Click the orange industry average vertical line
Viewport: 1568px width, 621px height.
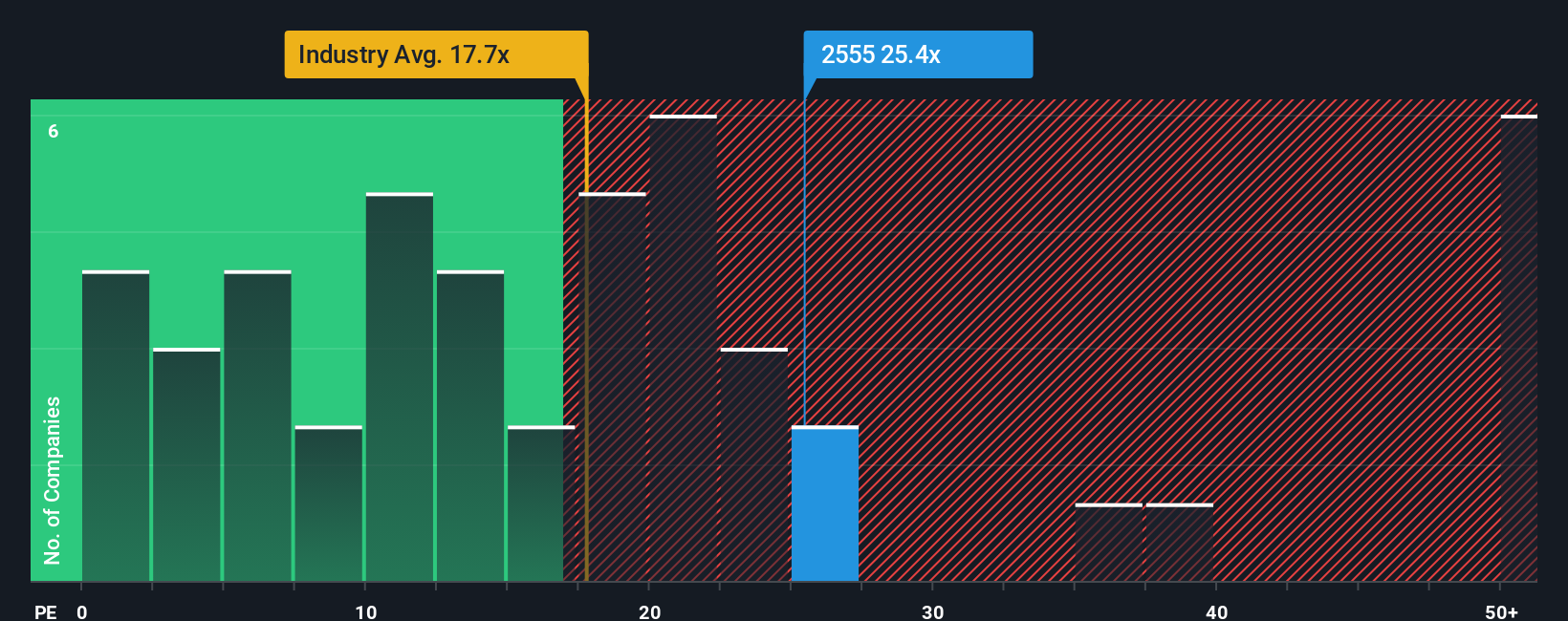(586, 330)
